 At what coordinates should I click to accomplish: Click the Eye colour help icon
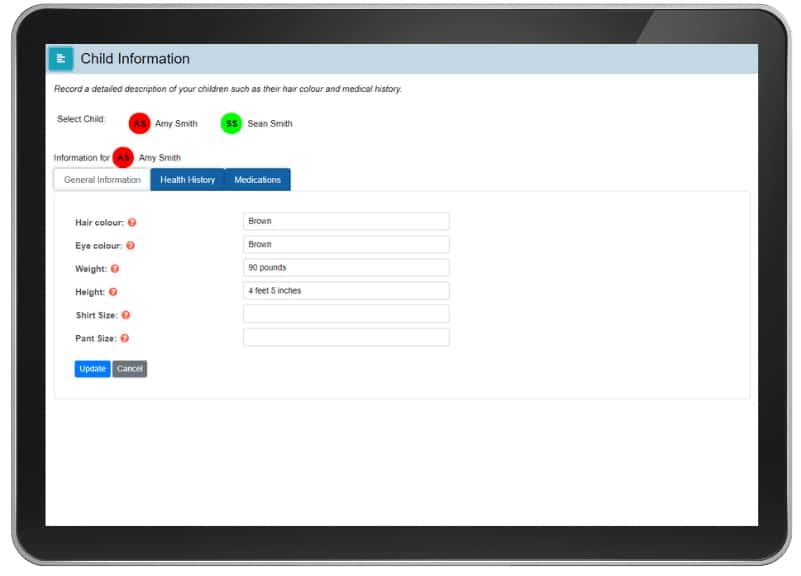(130, 245)
